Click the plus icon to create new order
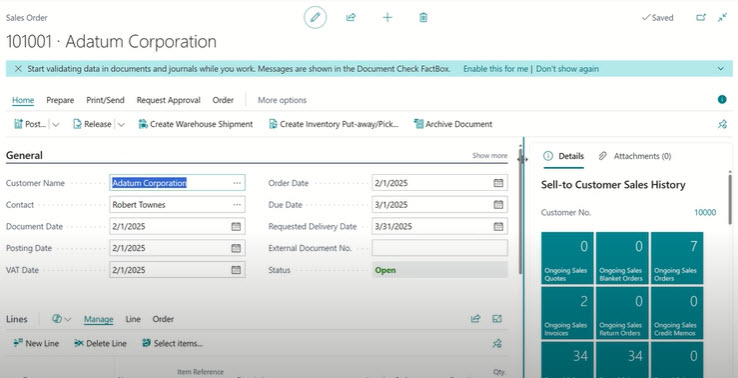Viewport: 738px width, 378px height. 387,18
